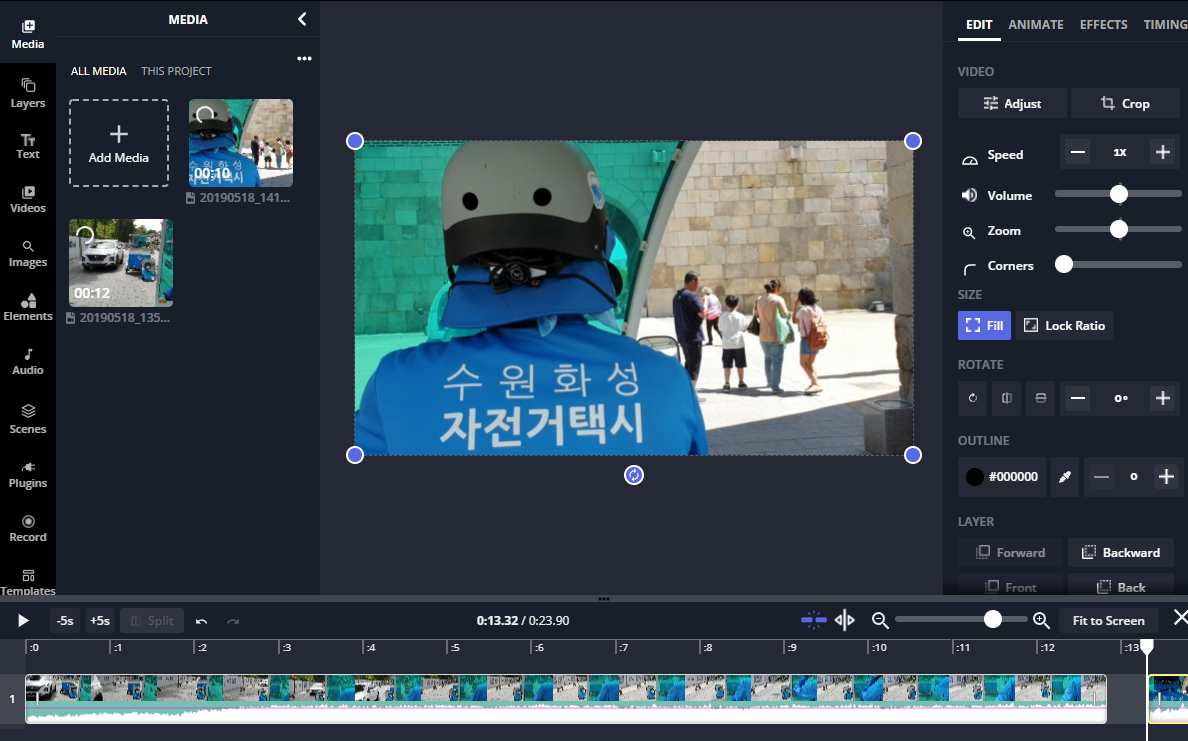Open the black outline color swatch

pos(974,476)
